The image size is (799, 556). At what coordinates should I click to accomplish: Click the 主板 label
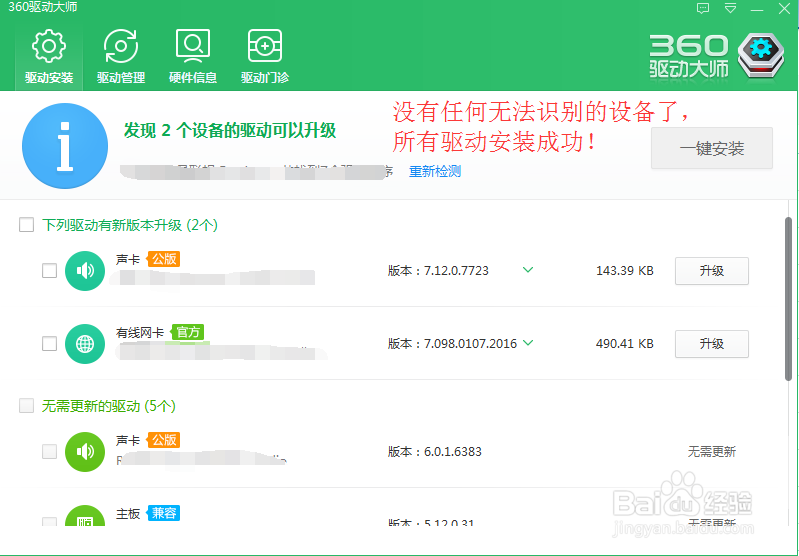128,513
